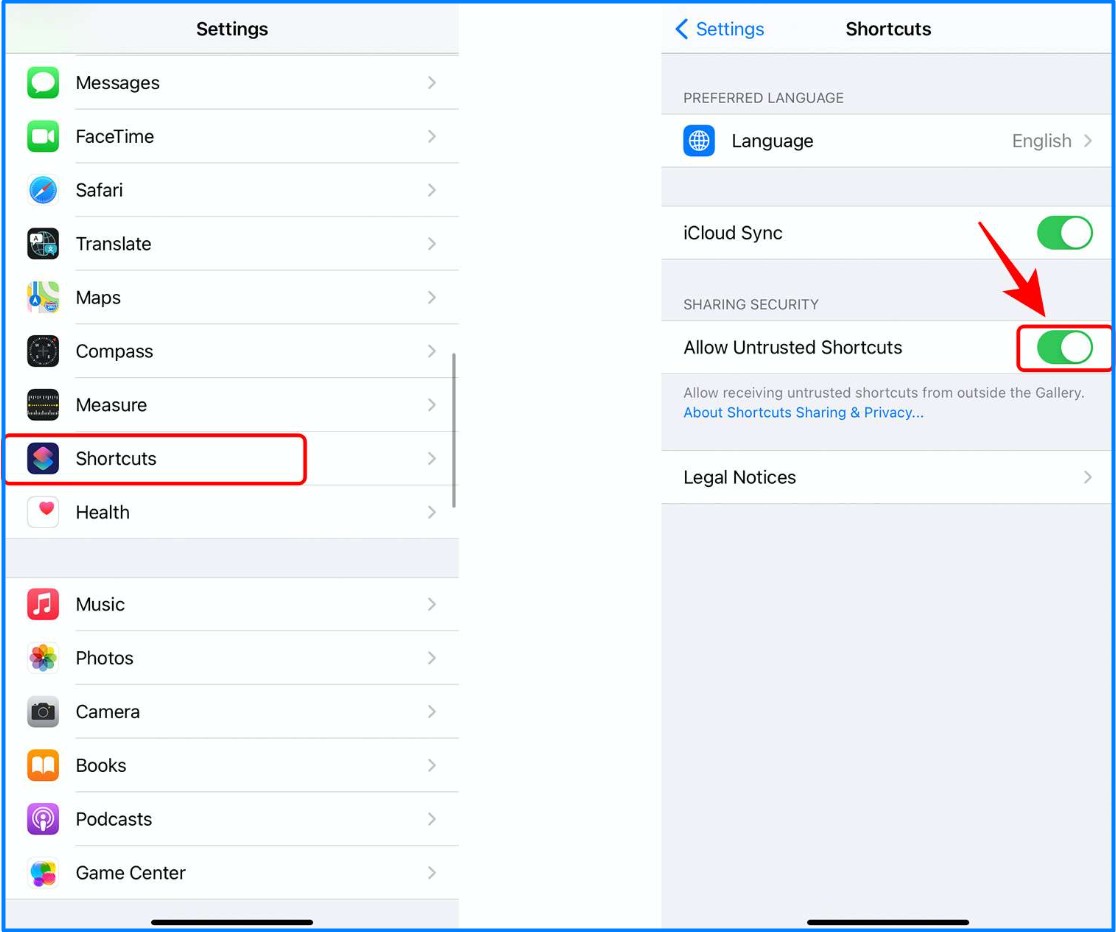Tap the Podcasts app icon
This screenshot has width=1116, height=932.
pos(43,819)
